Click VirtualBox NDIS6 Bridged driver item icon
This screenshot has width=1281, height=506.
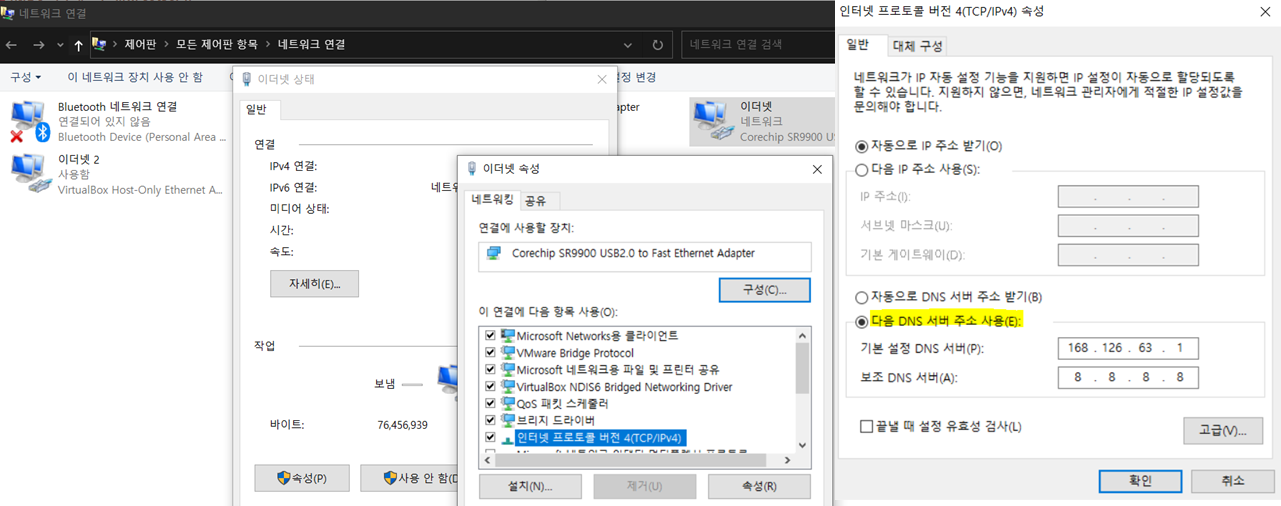pos(507,387)
